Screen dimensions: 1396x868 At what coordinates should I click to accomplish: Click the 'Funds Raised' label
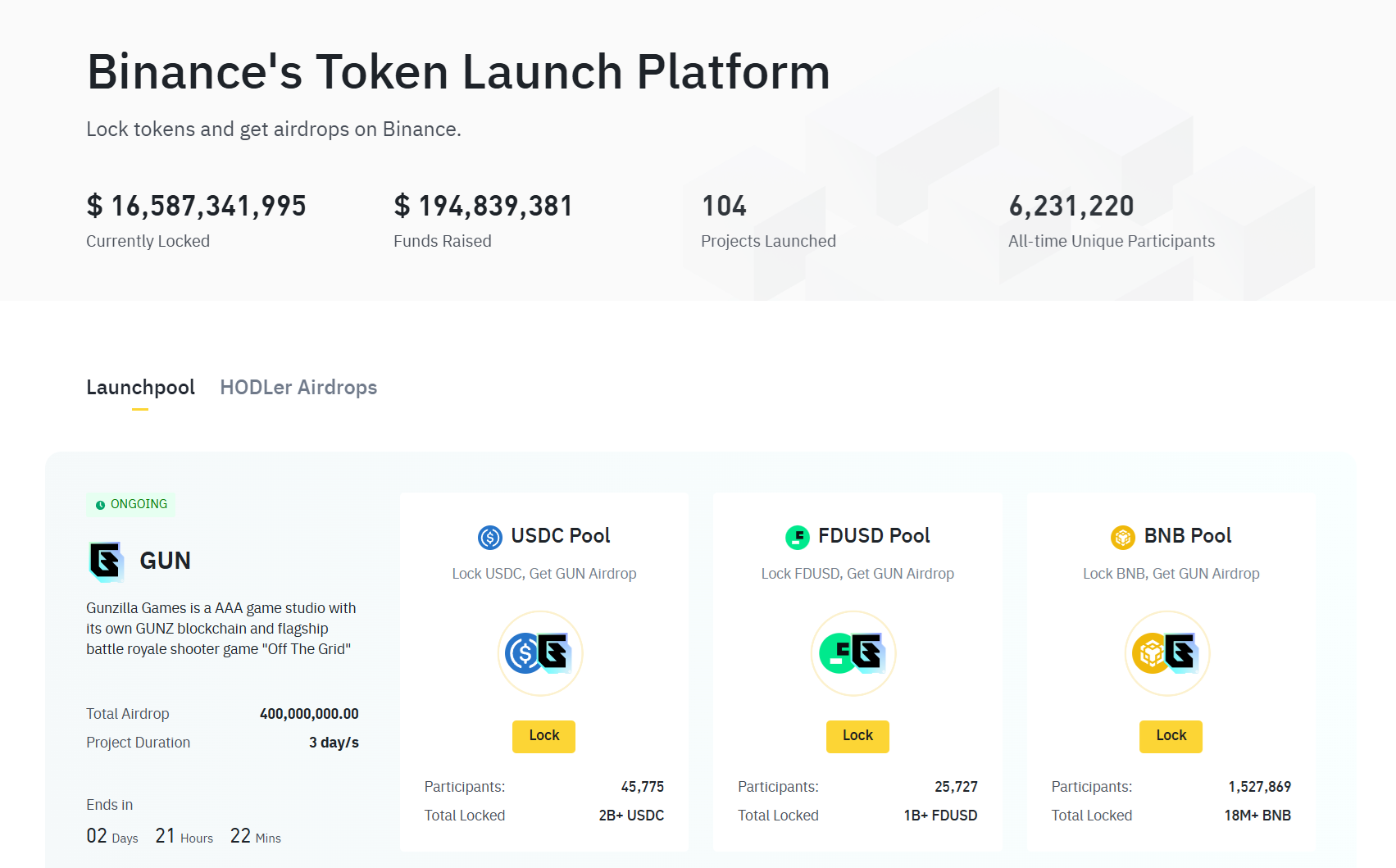tap(443, 241)
